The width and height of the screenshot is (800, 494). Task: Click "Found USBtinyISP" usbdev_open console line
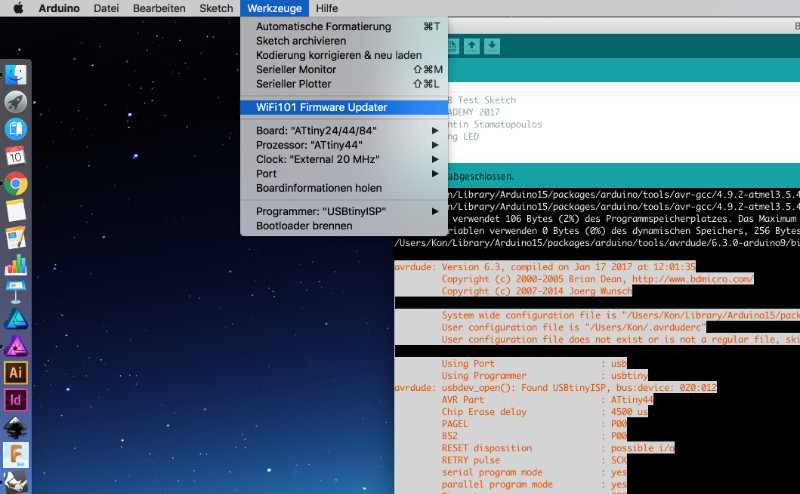pos(555,388)
